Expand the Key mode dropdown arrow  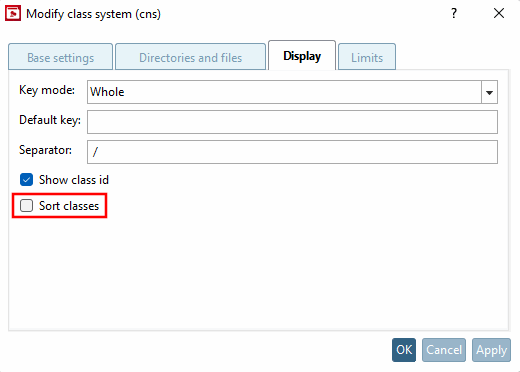pyautogui.click(x=489, y=92)
